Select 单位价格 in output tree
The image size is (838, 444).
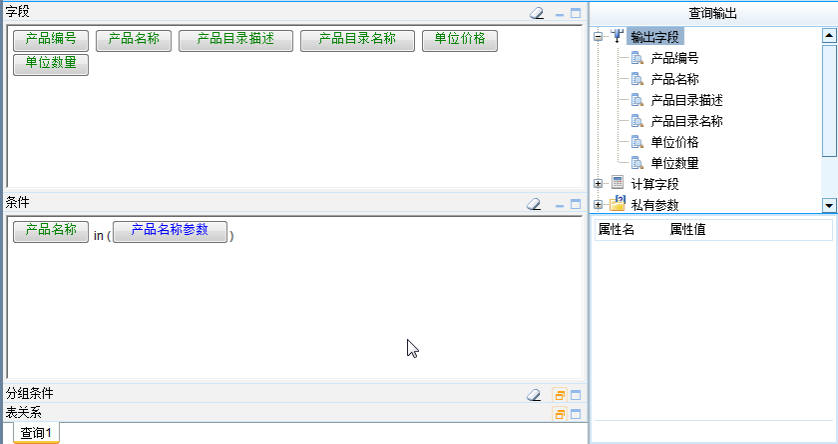pos(674,142)
